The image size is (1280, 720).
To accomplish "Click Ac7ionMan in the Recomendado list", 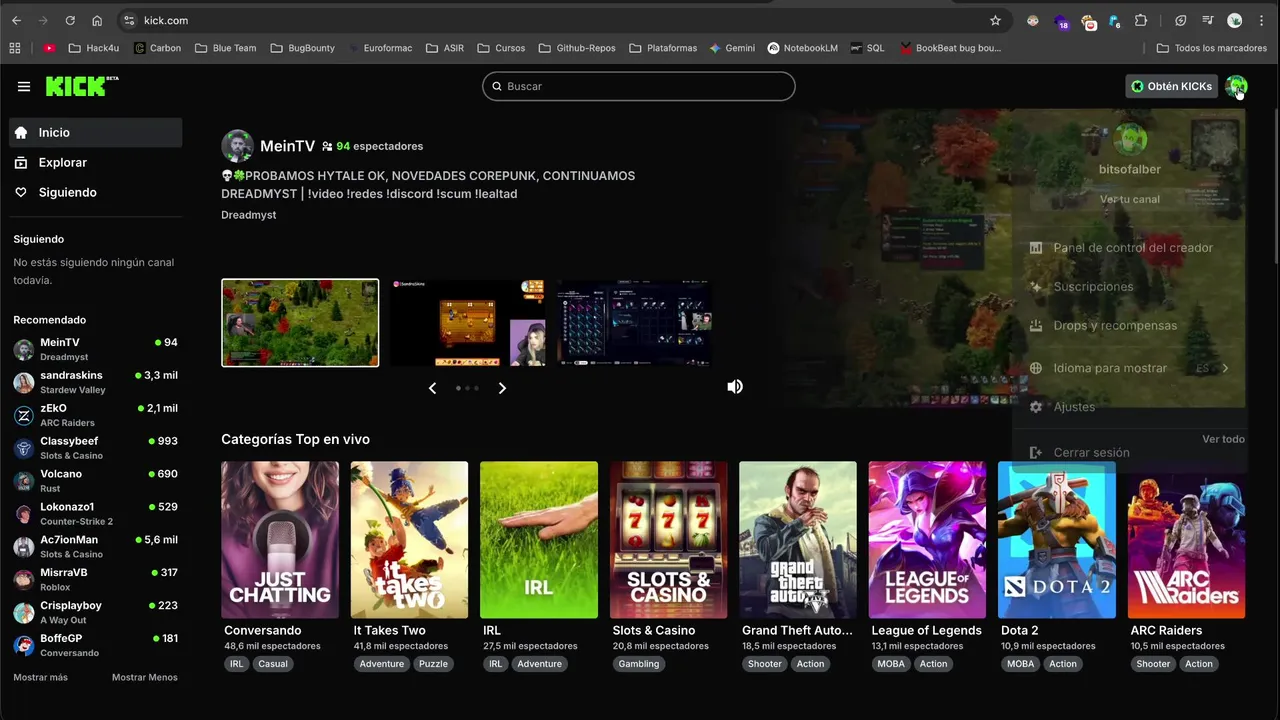I will [x=96, y=547].
